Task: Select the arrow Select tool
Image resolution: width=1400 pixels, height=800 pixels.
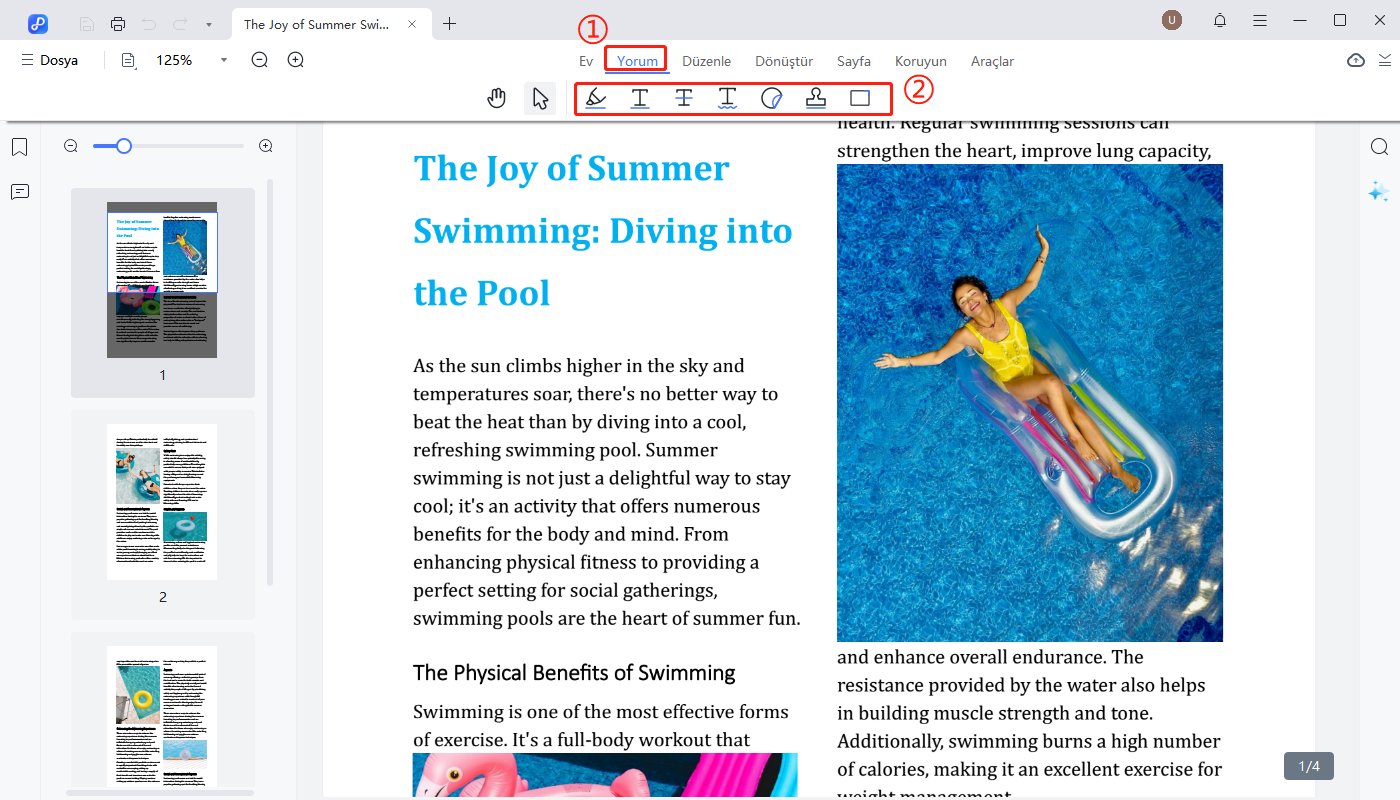Action: (540, 98)
